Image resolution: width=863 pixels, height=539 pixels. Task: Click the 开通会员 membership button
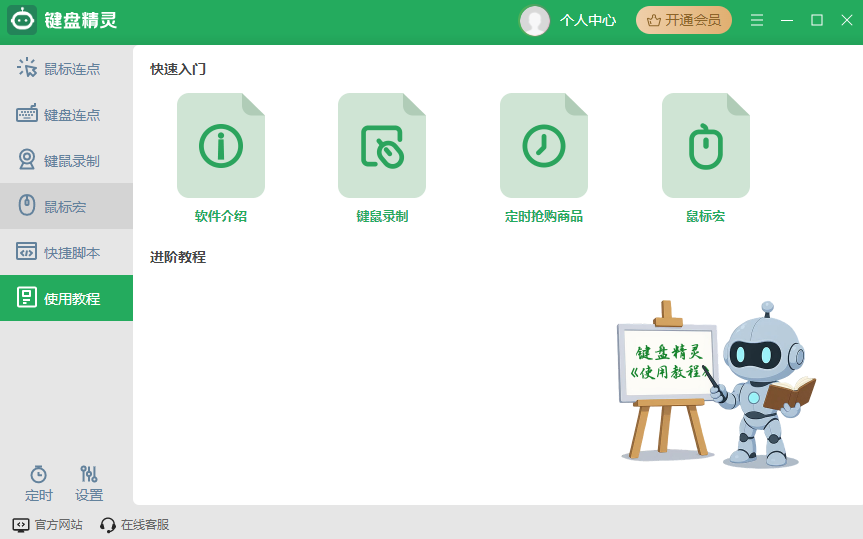point(684,20)
